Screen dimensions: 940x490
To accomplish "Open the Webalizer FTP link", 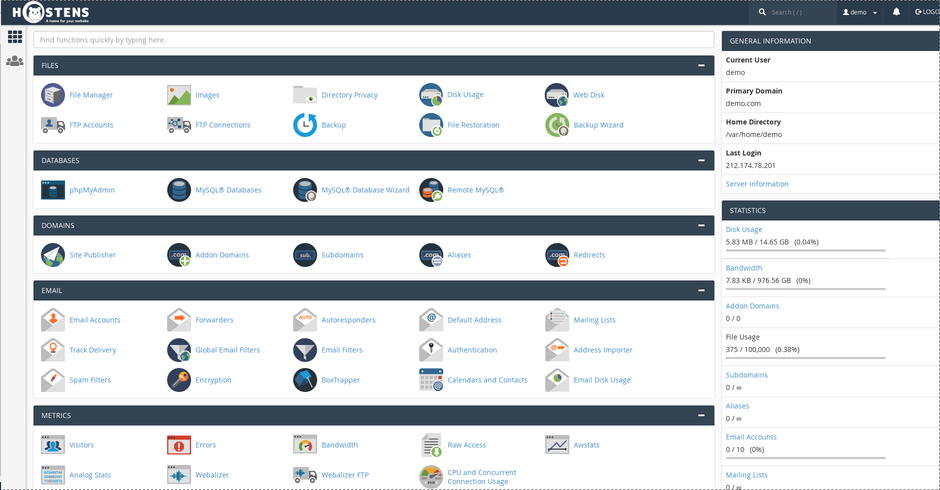I will [x=345, y=475].
